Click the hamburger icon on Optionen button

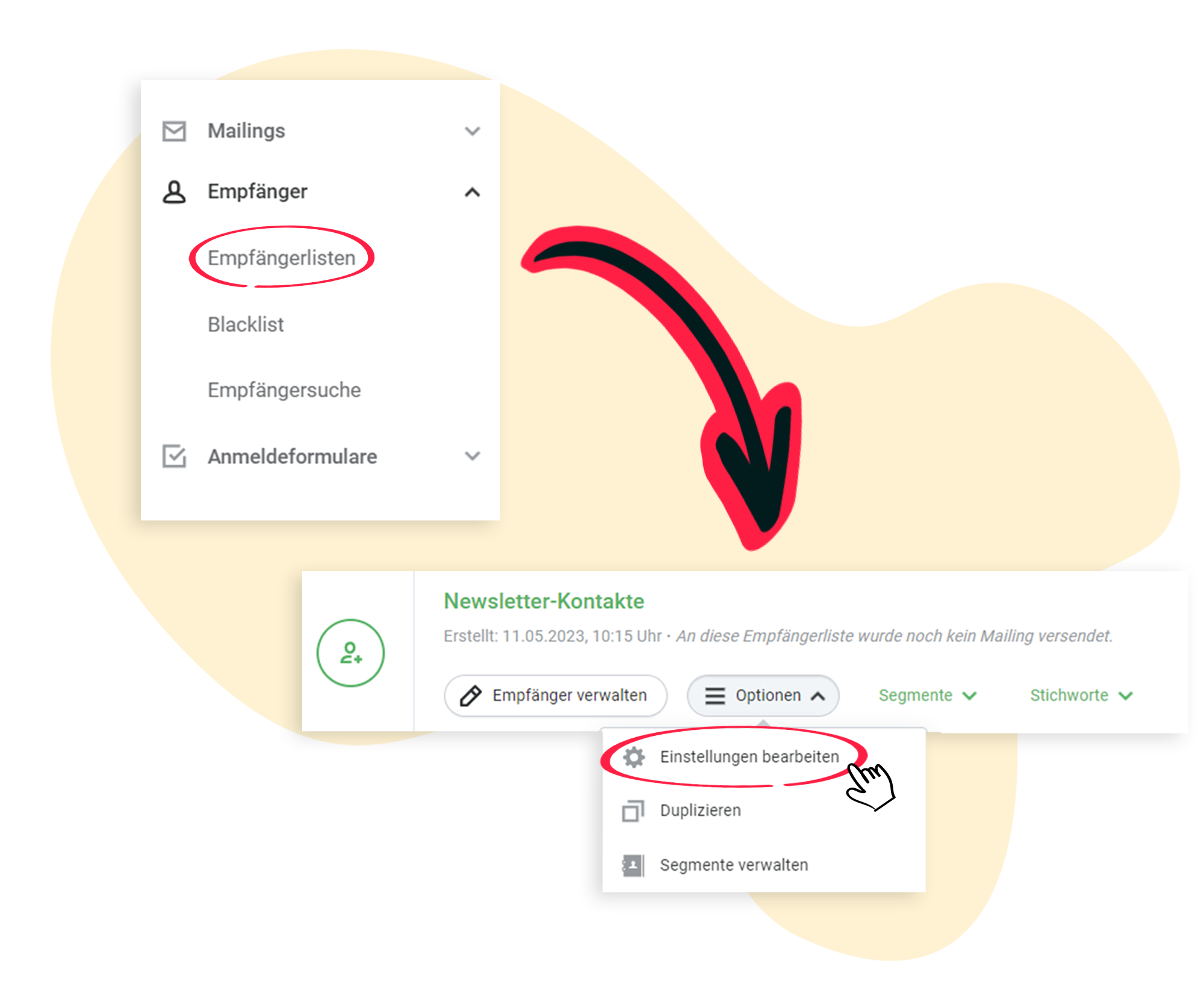coord(715,696)
